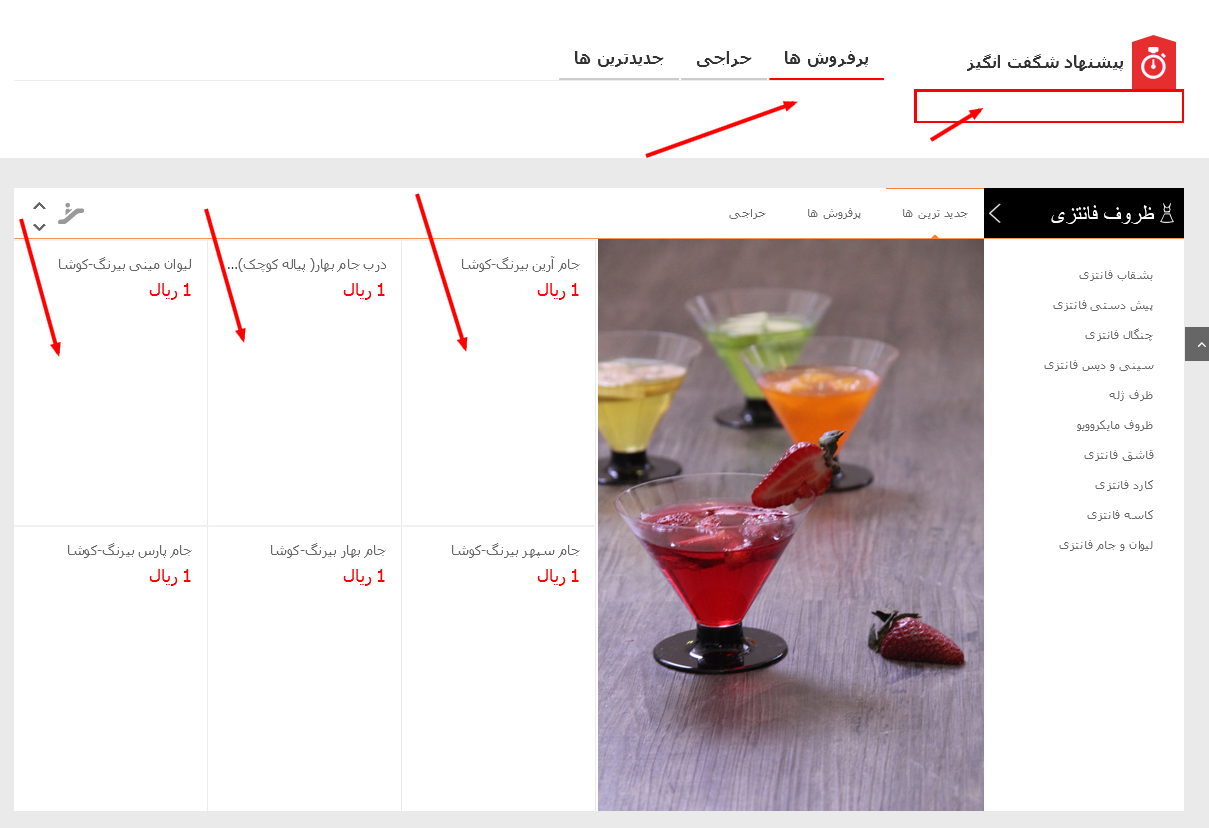Click the up arrow of the carousel
Image resolution: width=1209 pixels, height=828 pixels.
click(x=39, y=206)
